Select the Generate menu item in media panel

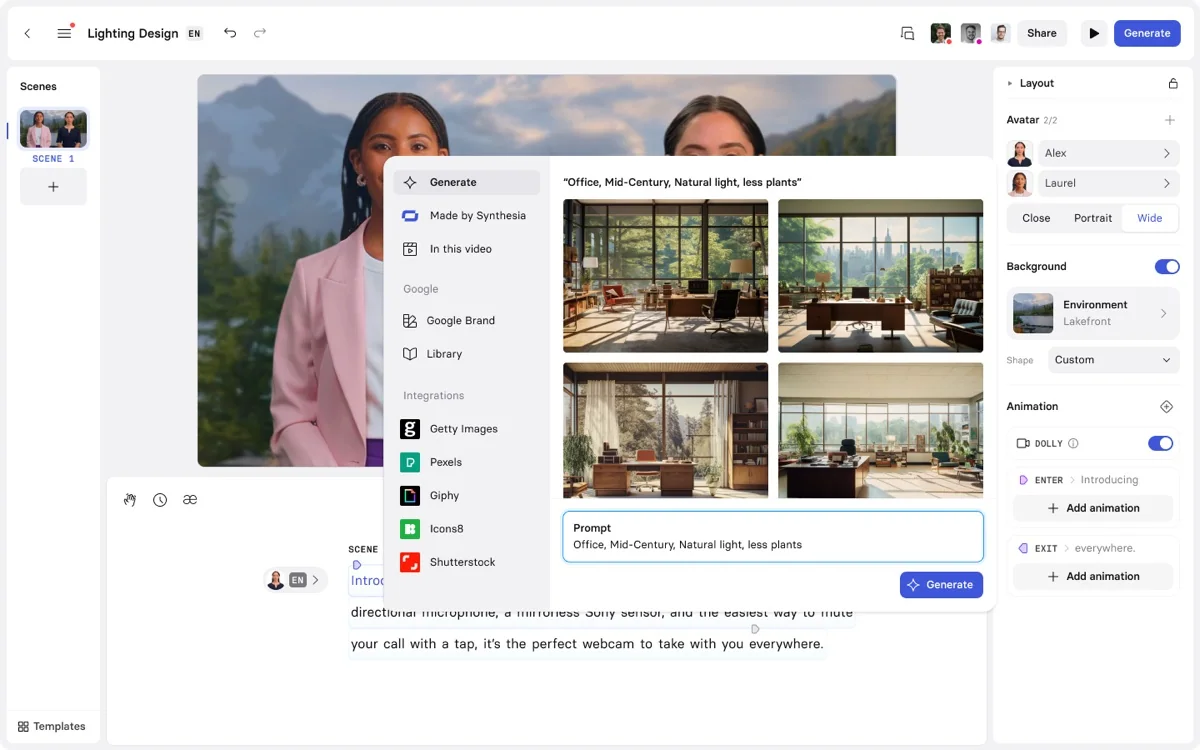pyautogui.click(x=466, y=182)
